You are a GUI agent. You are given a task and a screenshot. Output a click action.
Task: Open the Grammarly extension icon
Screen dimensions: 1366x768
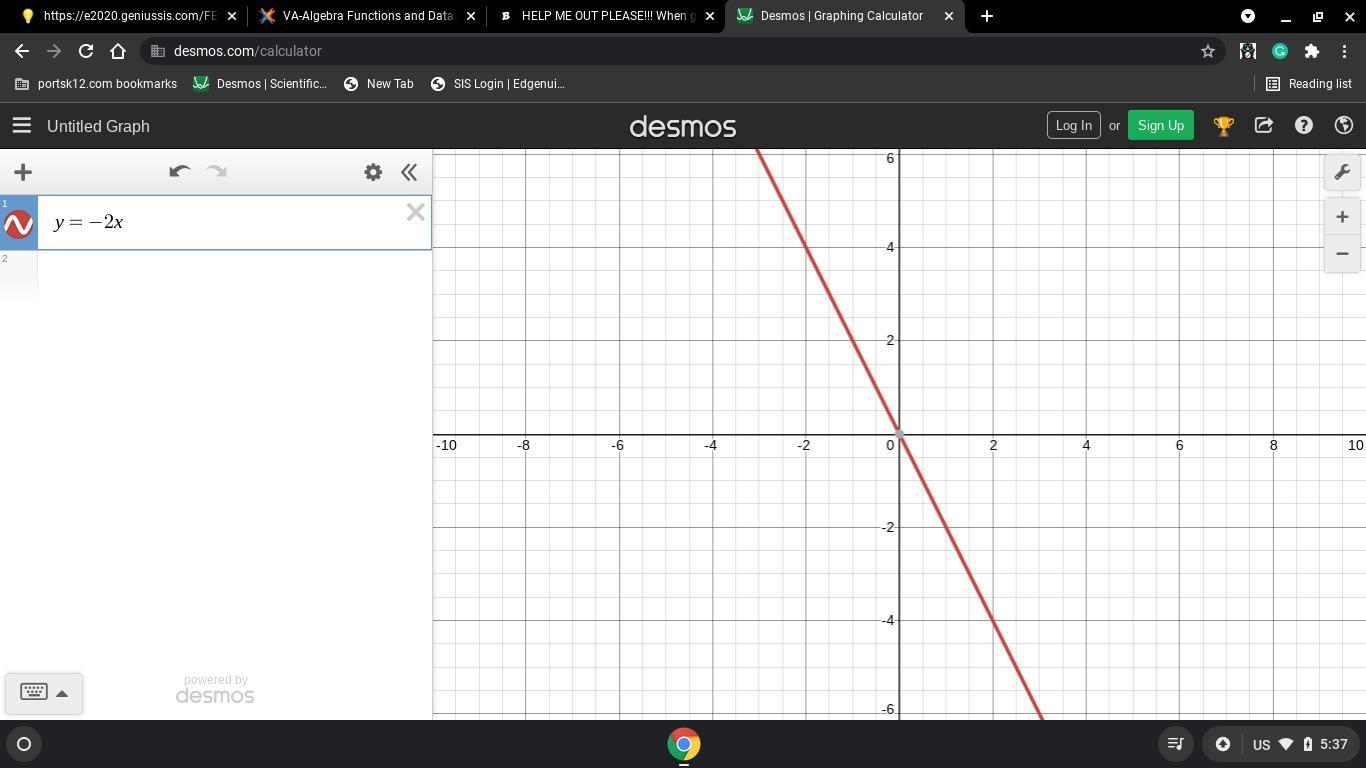point(1280,51)
